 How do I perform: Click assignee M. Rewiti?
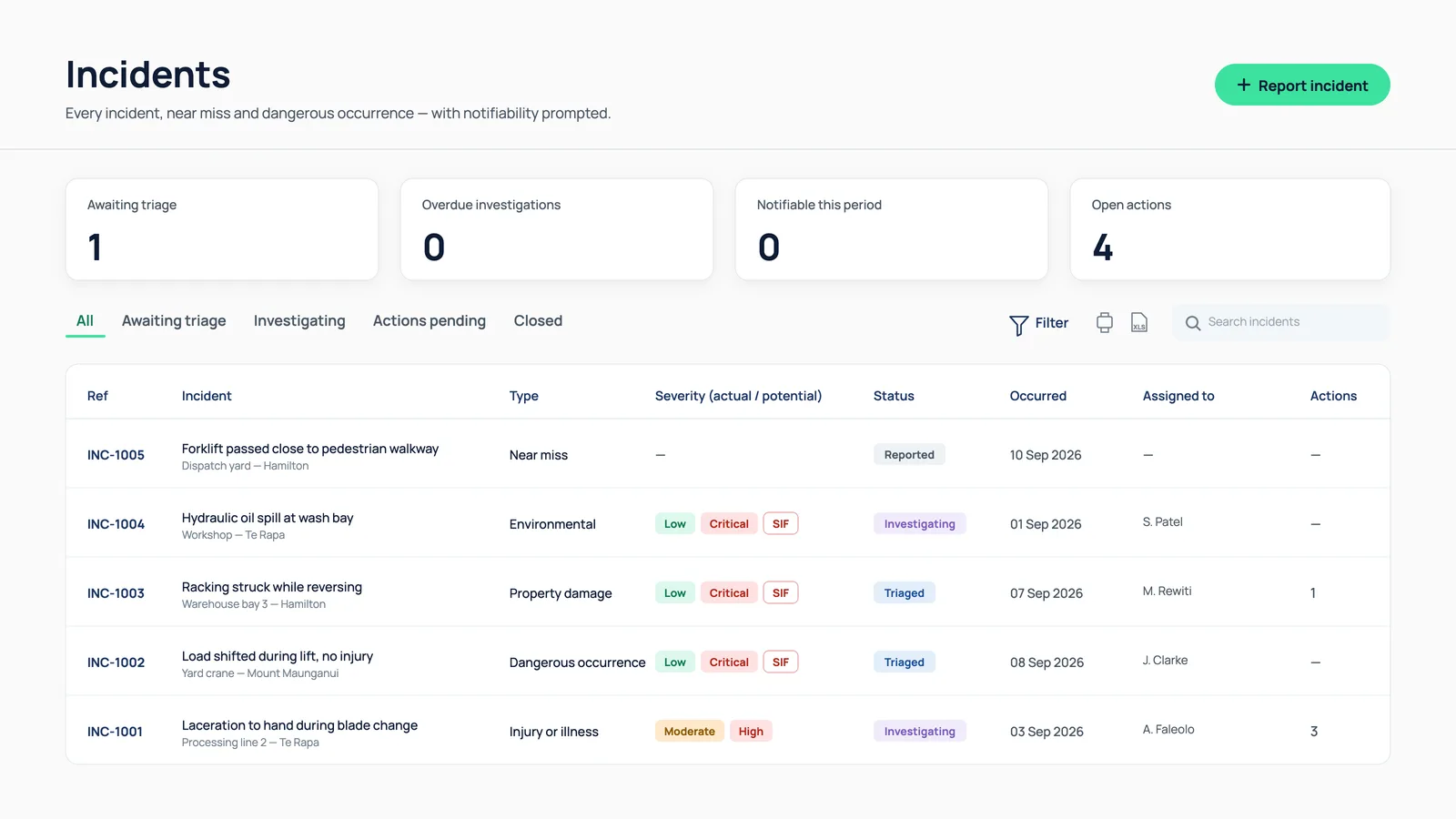point(1168,591)
